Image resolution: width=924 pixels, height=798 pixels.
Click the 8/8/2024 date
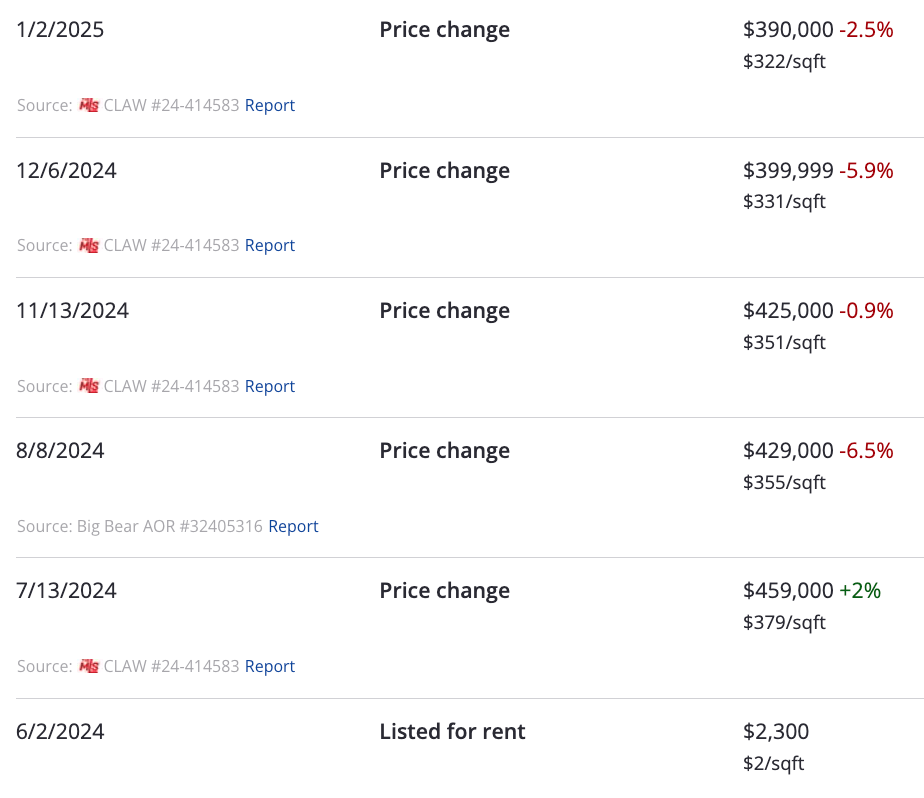(60, 451)
